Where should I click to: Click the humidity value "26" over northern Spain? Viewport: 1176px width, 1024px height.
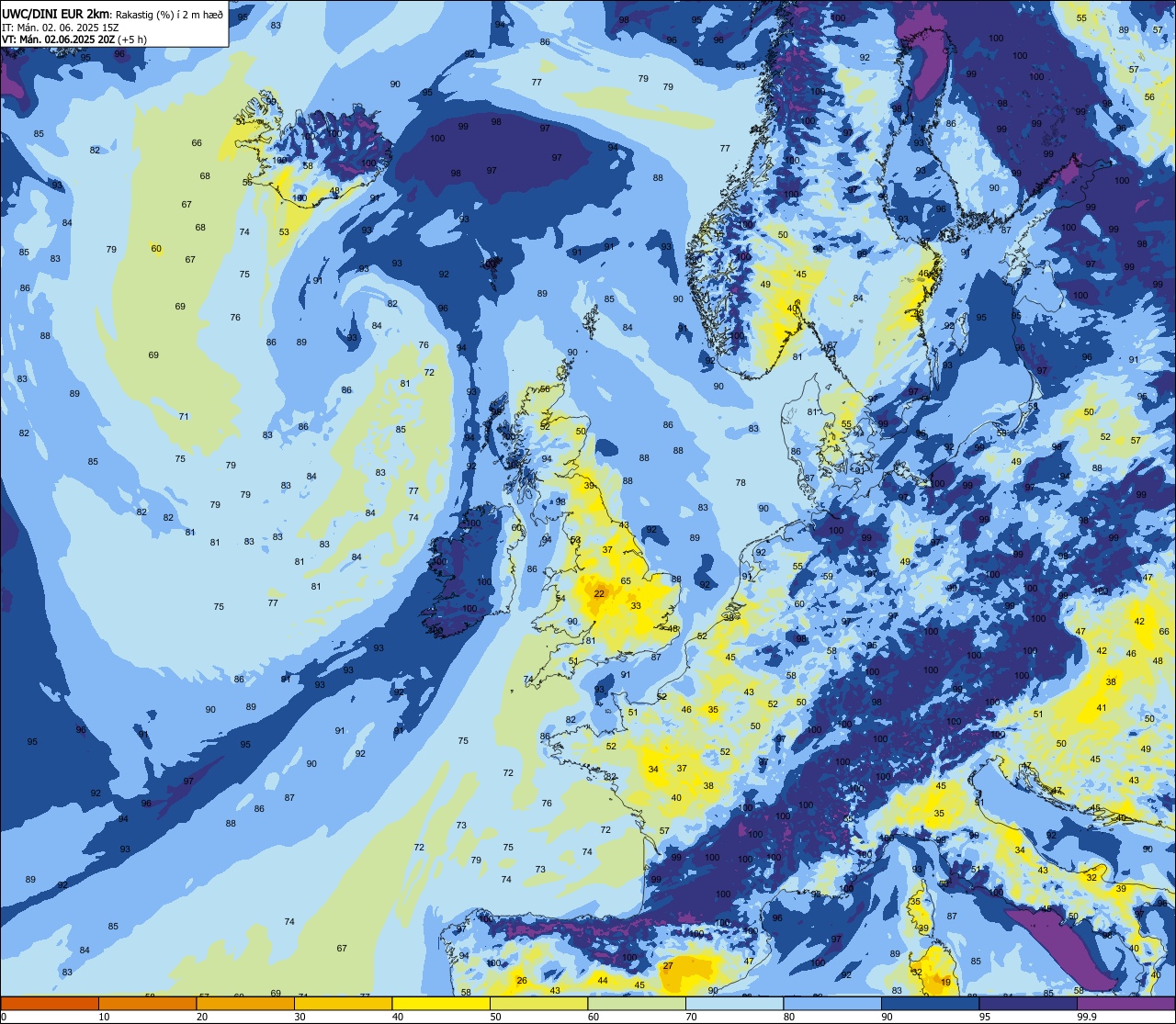522,981
